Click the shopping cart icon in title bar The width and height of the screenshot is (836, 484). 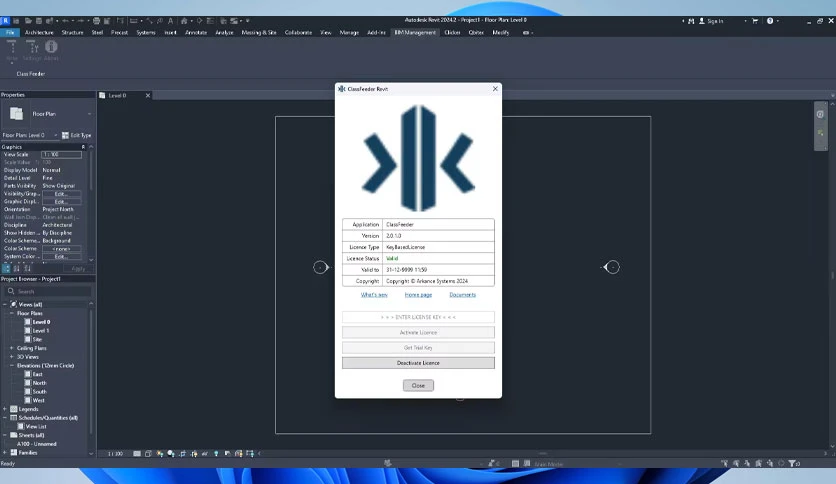click(755, 21)
